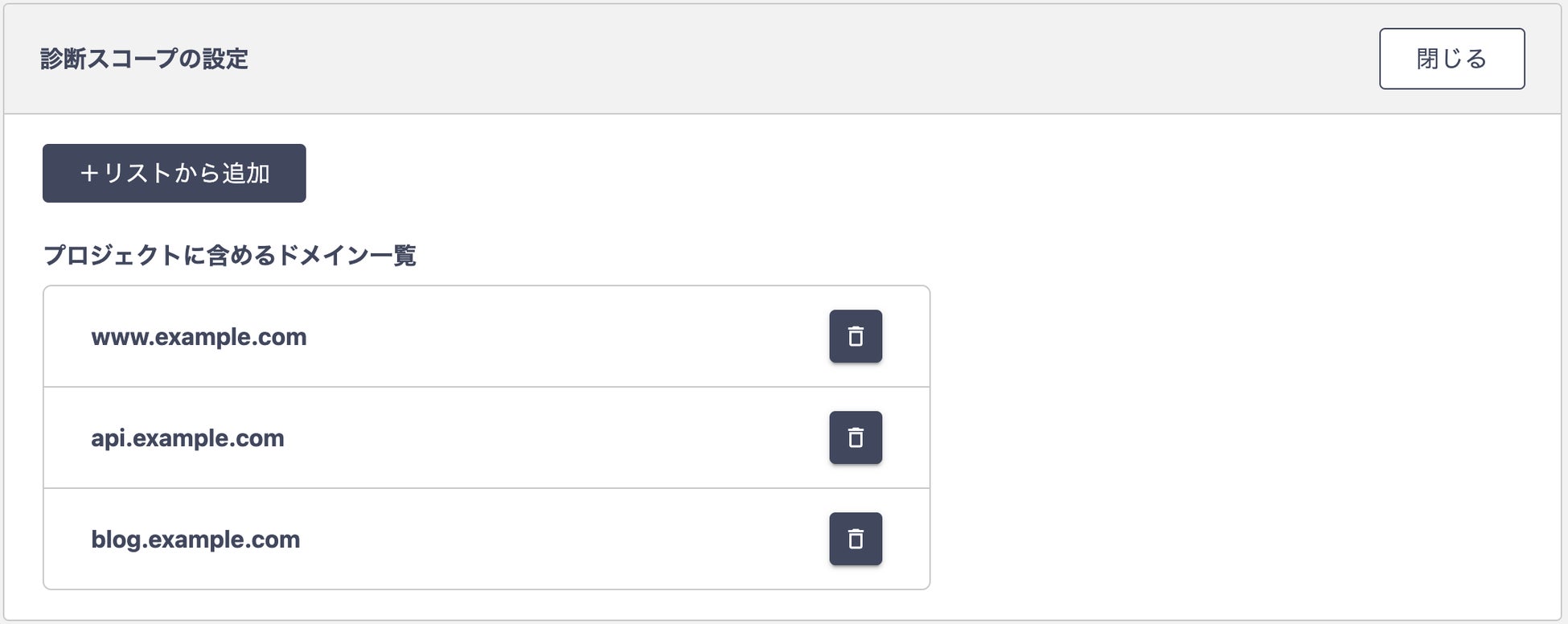Screen dimensions: 1568x624
Task: Click the プロジェクトに含めるドメイン一覧 heading
Action: [x=229, y=256]
